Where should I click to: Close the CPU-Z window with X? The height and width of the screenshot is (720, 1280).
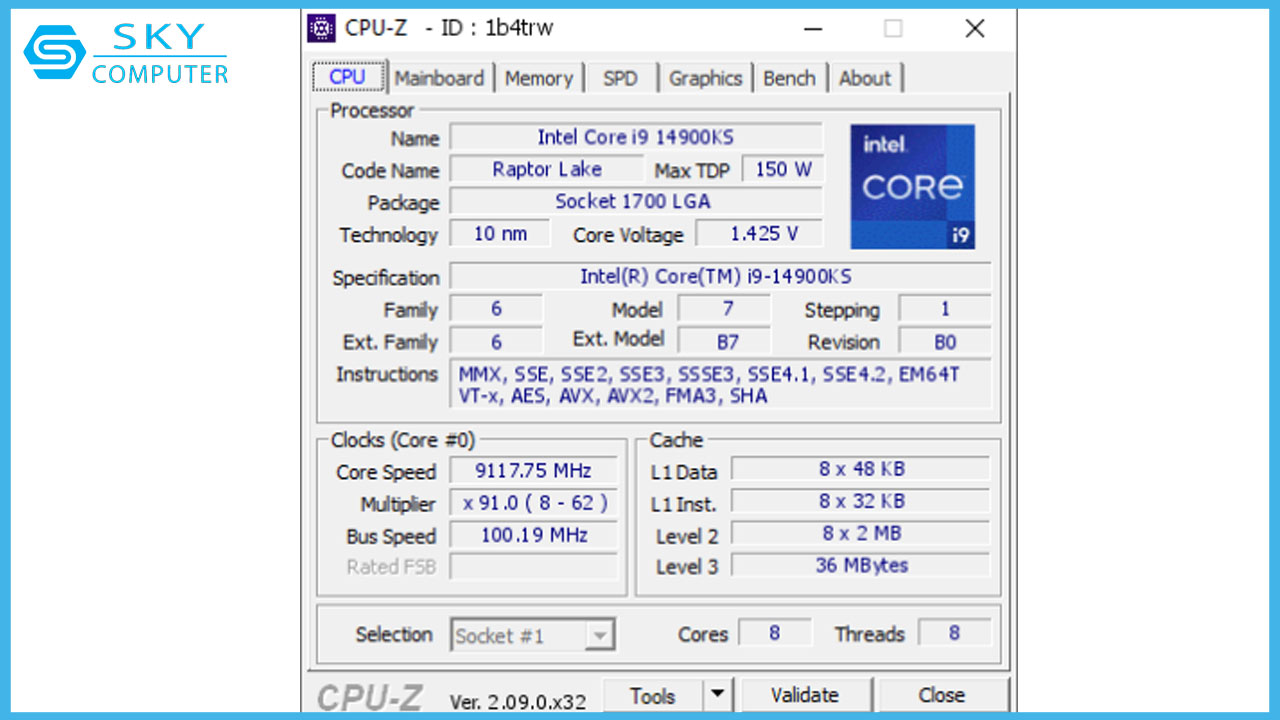click(974, 29)
